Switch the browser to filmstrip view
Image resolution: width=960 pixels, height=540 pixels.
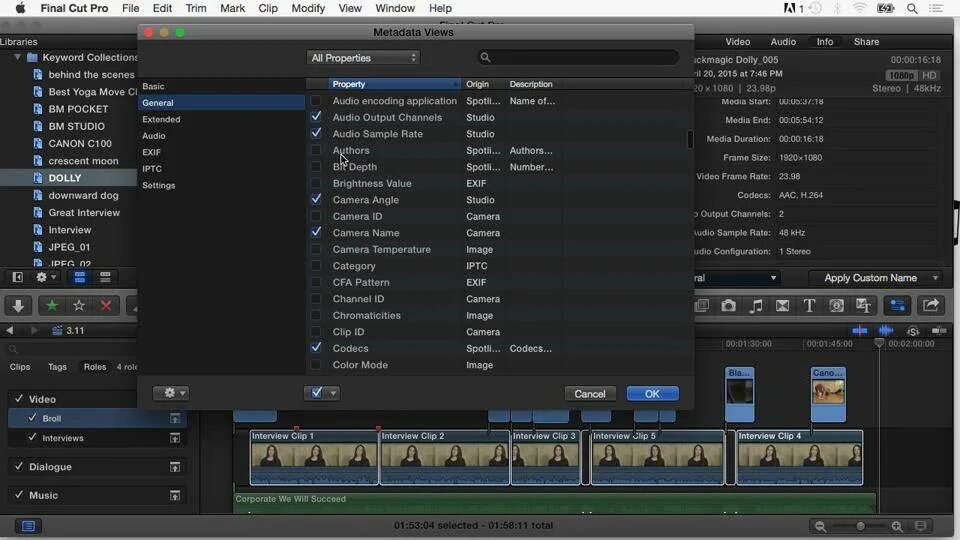[x=80, y=277]
